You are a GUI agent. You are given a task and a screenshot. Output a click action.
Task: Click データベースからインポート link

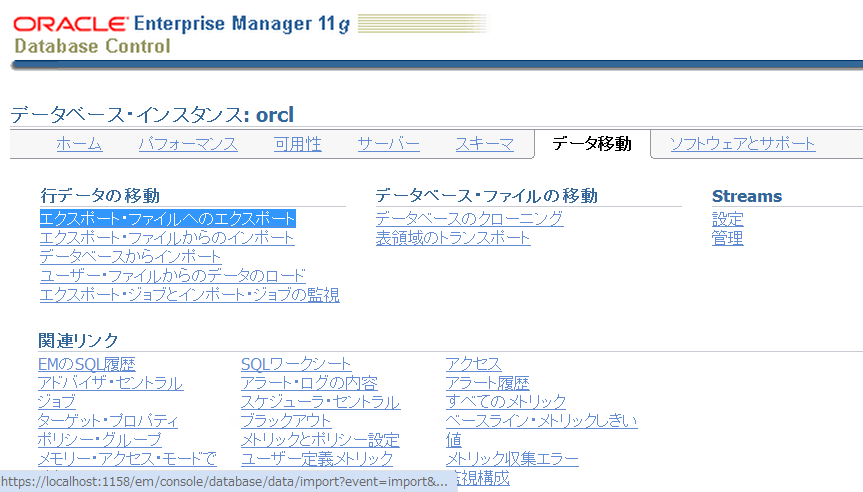click(x=130, y=256)
